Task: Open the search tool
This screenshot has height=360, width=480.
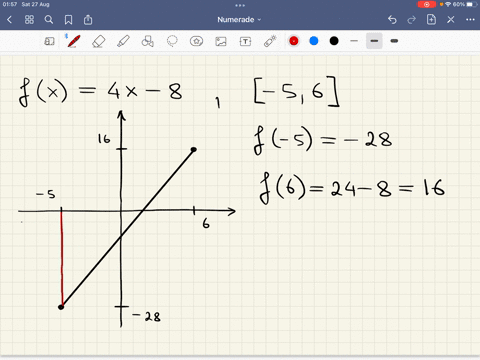Action: (x=49, y=20)
